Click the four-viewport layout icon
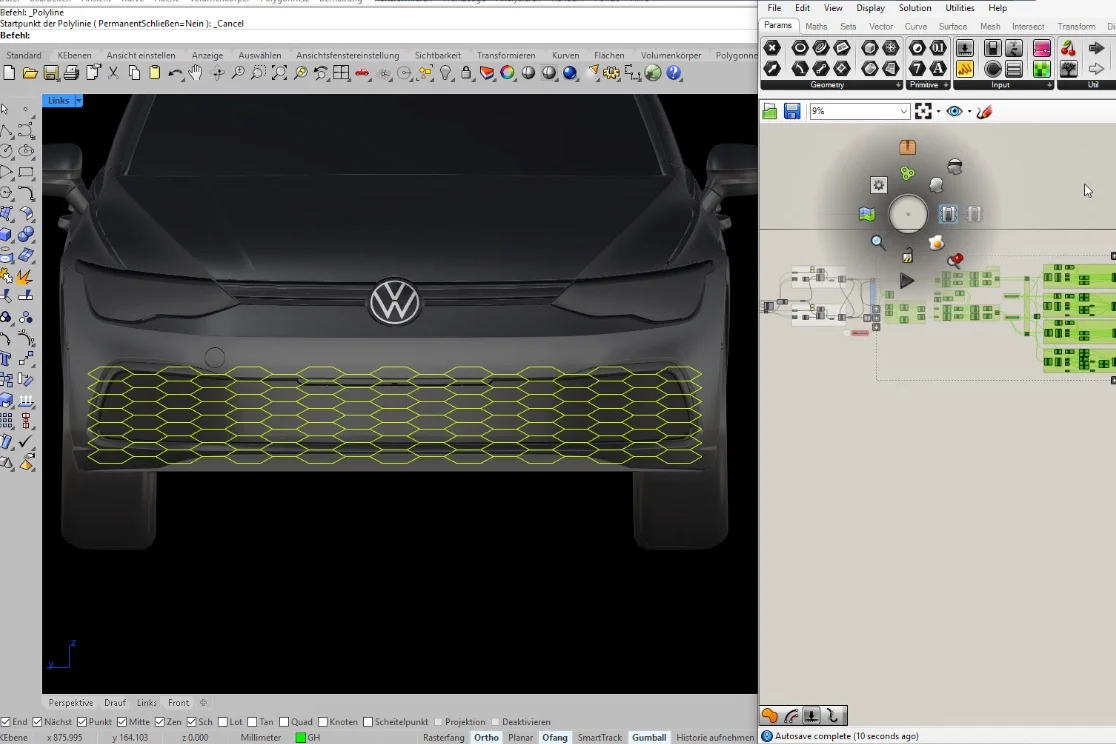Viewport: 1116px width, 744px height. [x=342, y=73]
